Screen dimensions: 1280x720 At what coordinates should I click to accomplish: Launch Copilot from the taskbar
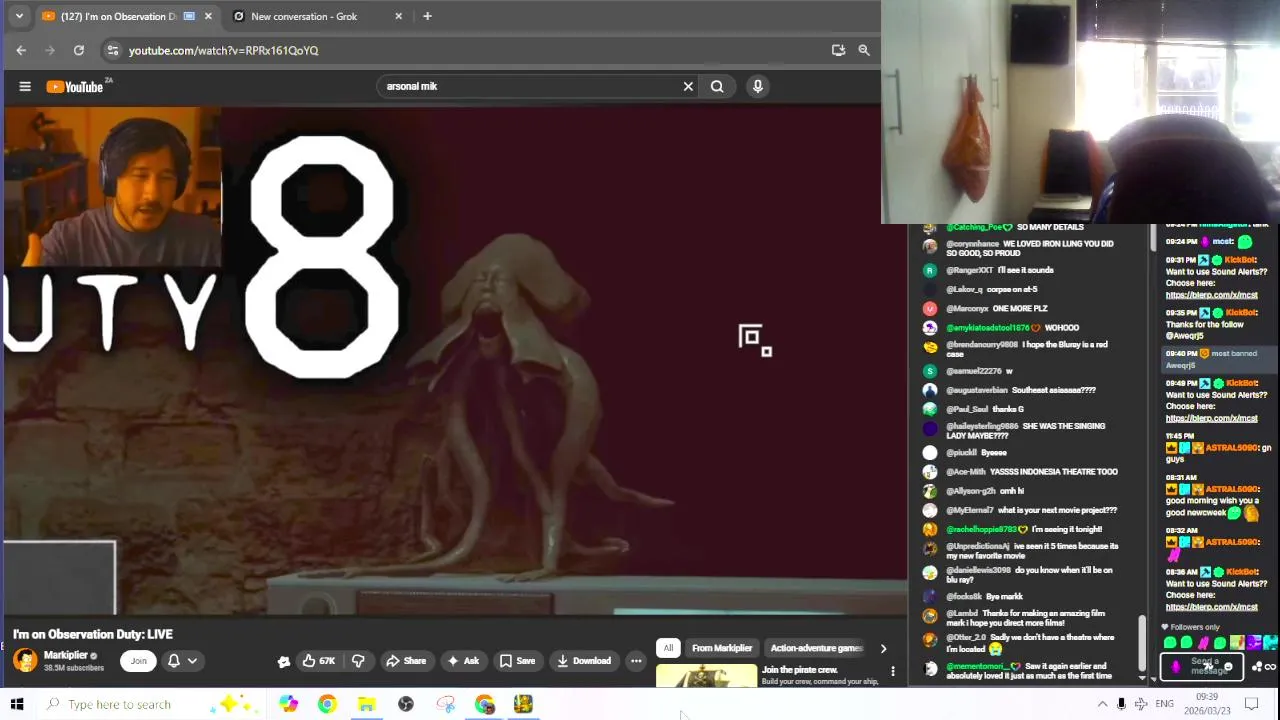point(289,704)
